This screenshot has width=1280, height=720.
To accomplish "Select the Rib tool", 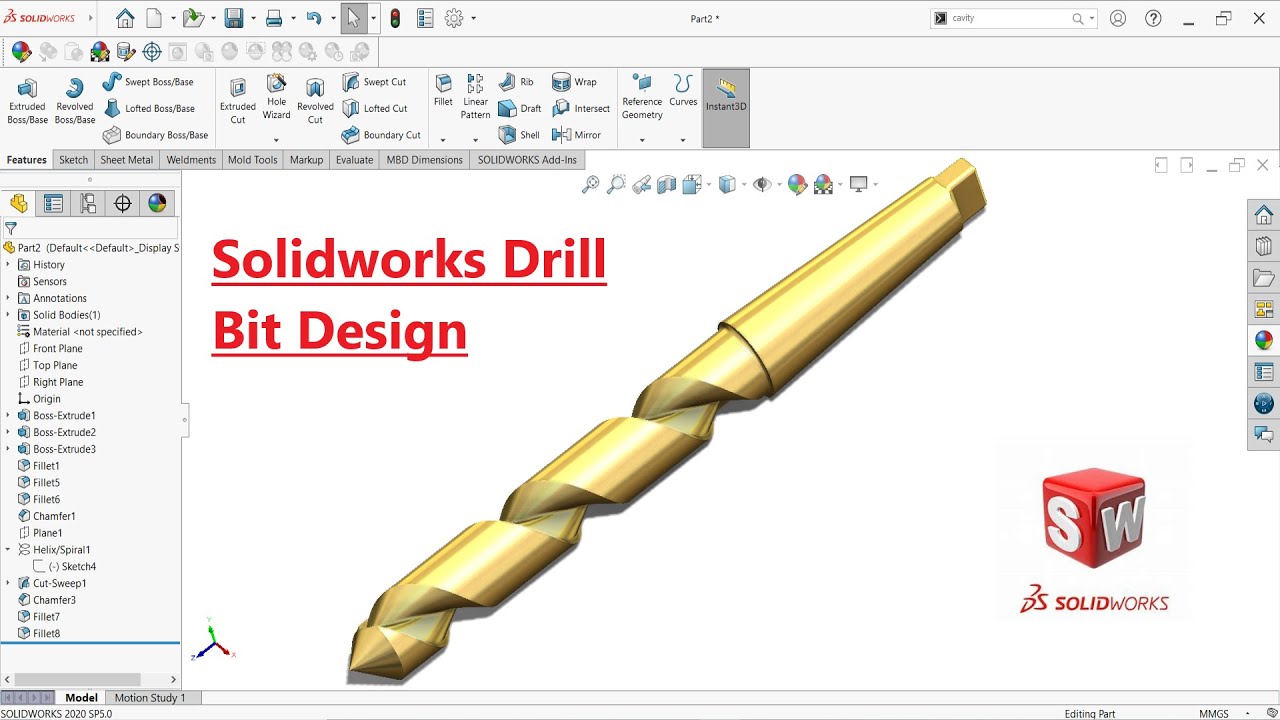I will pos(516,82).
